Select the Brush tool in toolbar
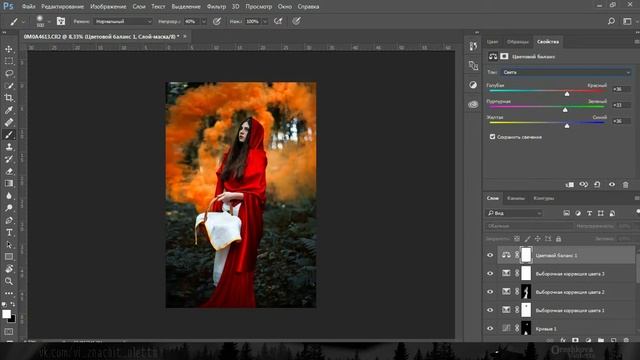Screen dimensions: 640x360 (x=9, y=135)
